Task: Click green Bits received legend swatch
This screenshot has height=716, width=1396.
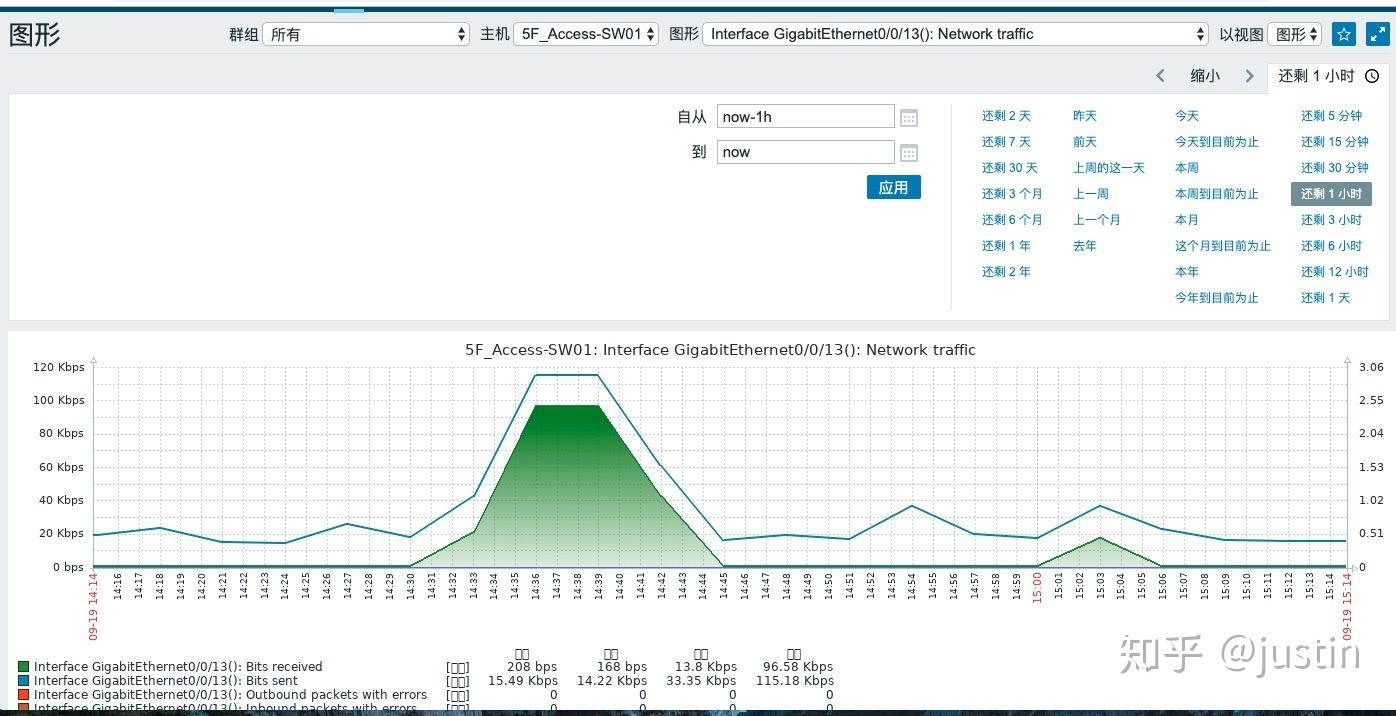Action: click(x=23, y=667)
